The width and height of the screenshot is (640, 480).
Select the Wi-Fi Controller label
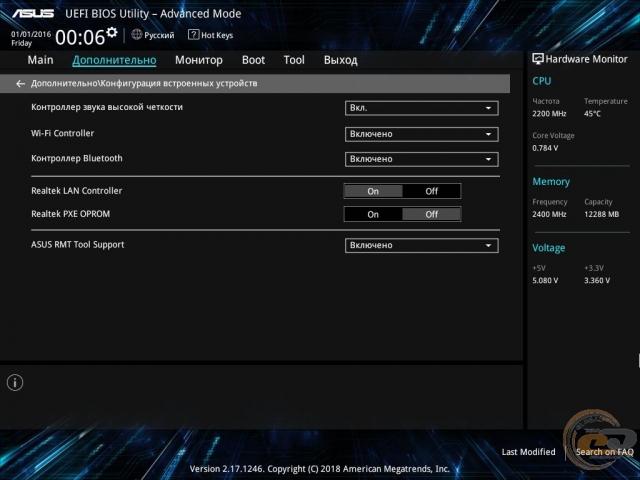62,133
